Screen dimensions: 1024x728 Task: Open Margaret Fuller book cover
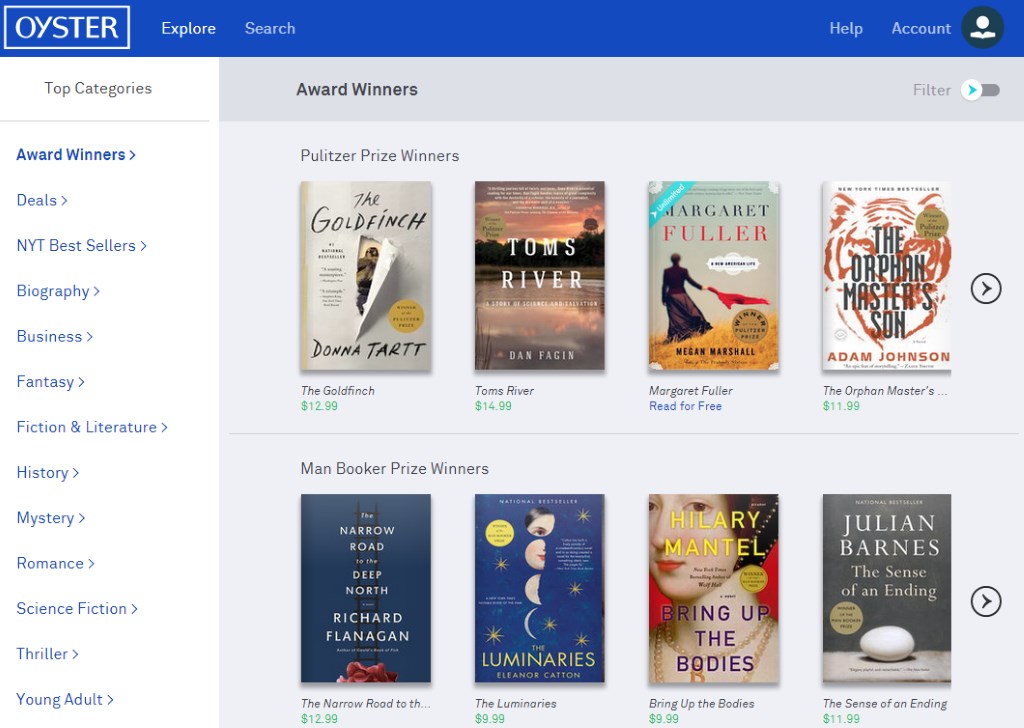click(714, 276)
